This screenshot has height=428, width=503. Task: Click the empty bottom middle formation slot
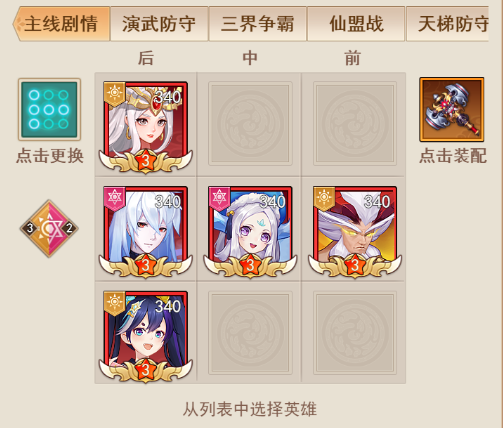click(x=250, y=333)
